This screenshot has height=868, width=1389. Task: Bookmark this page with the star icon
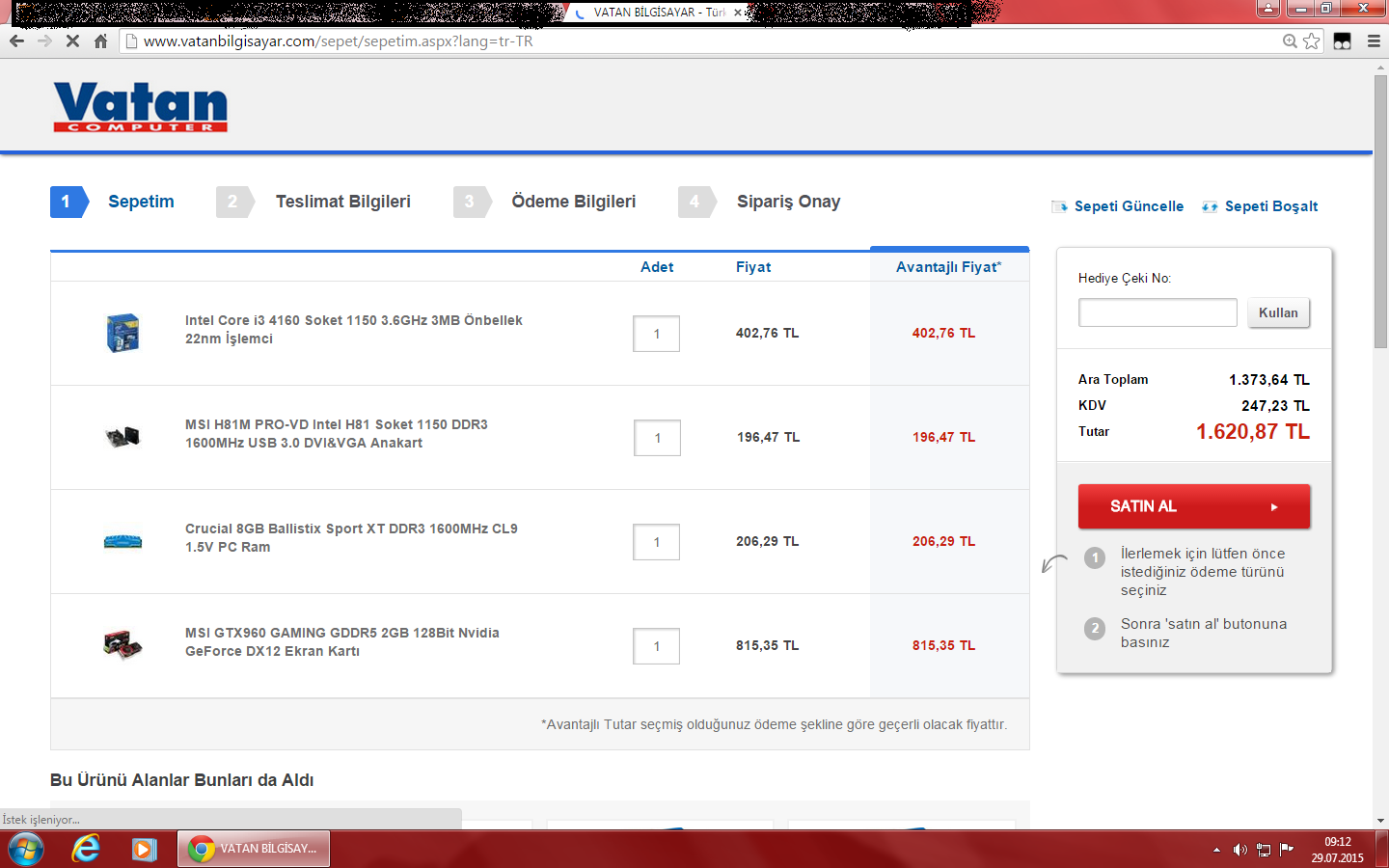[1312, 41]
